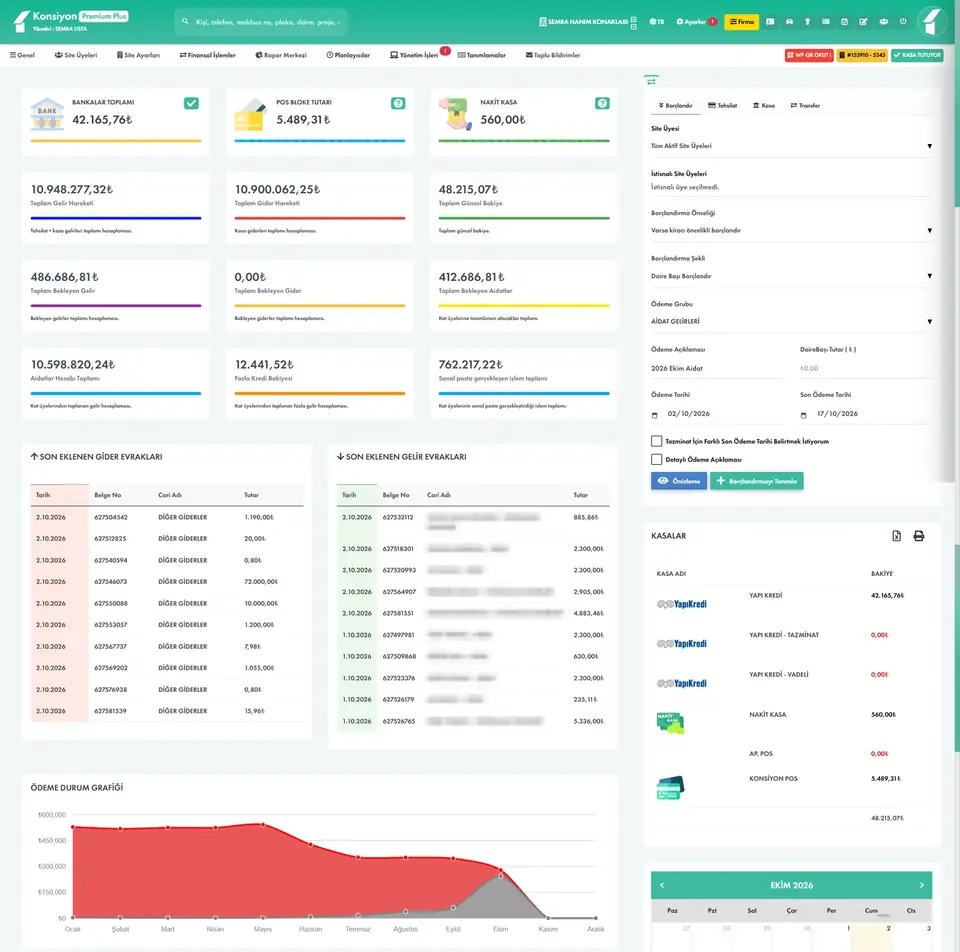Export Kasalar list to Excel file icon
This screenshot has width=960, height=952.
click(896, 536)
